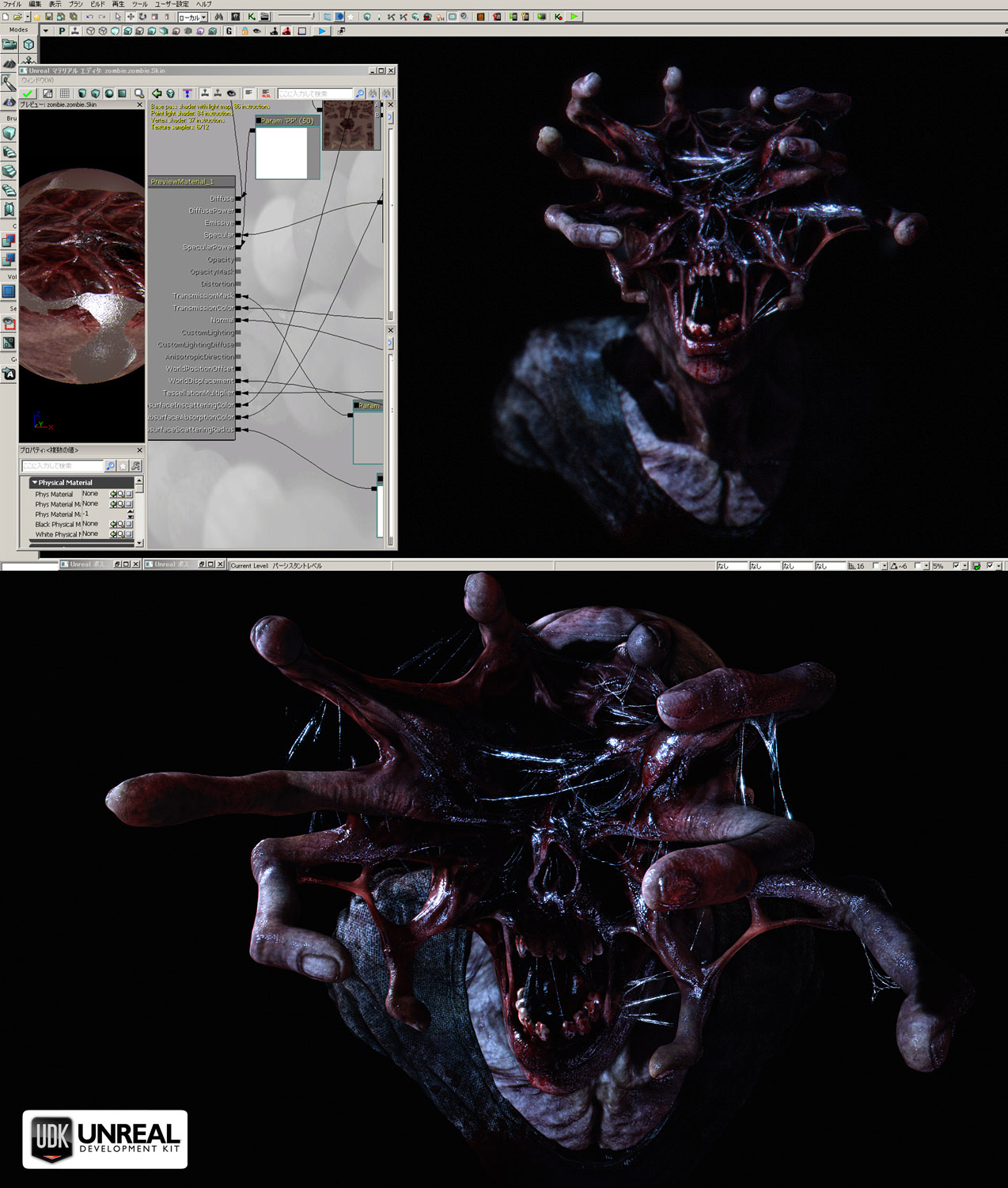Click the magnifier icon in Material Editor toolbar
The width and height of the screenshot is (1008, 1188).
pyautogui.click(x=139, y=93)
